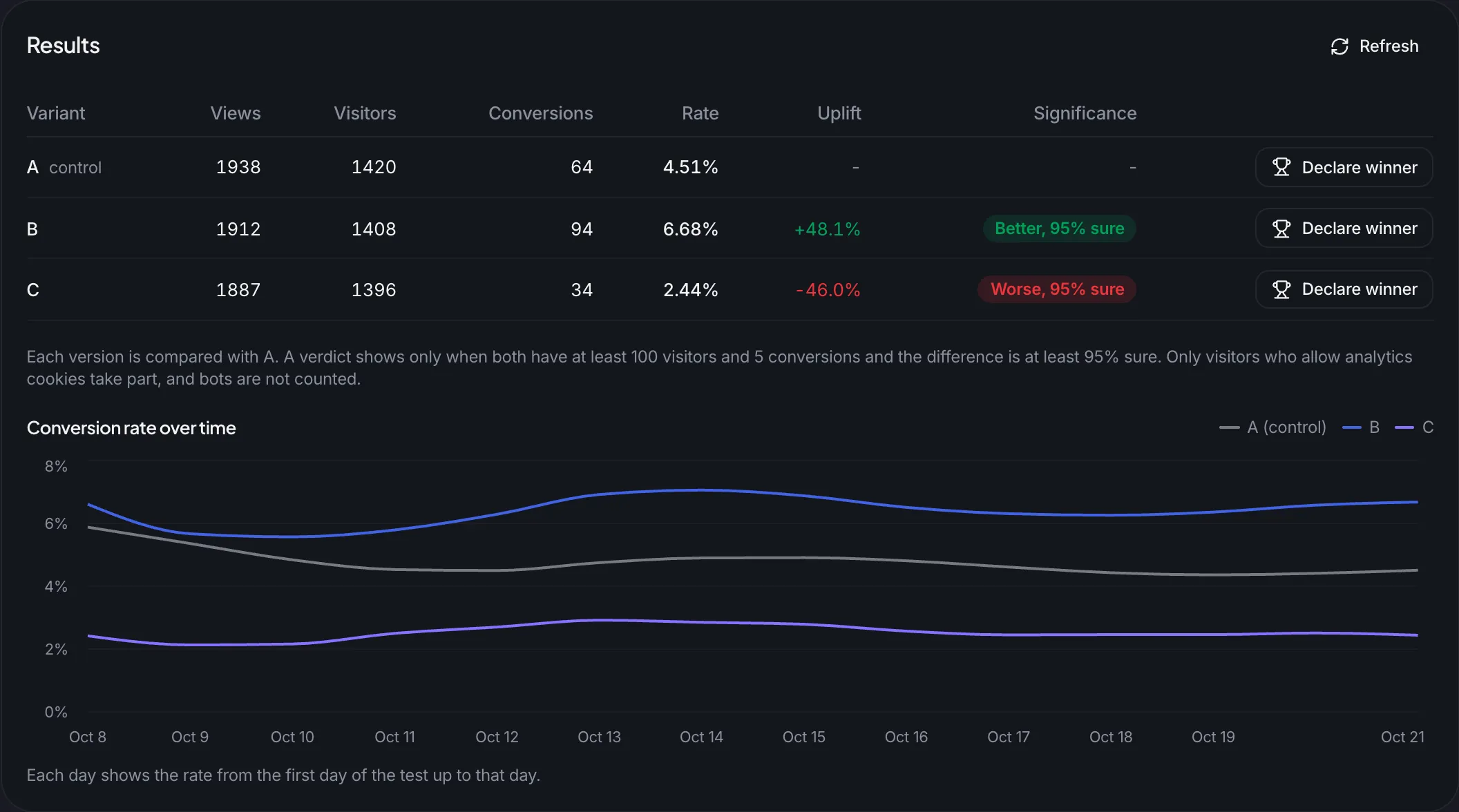Click the Views column header
The height and width of the screenshot is (812, 1459).
click(236, 113)
